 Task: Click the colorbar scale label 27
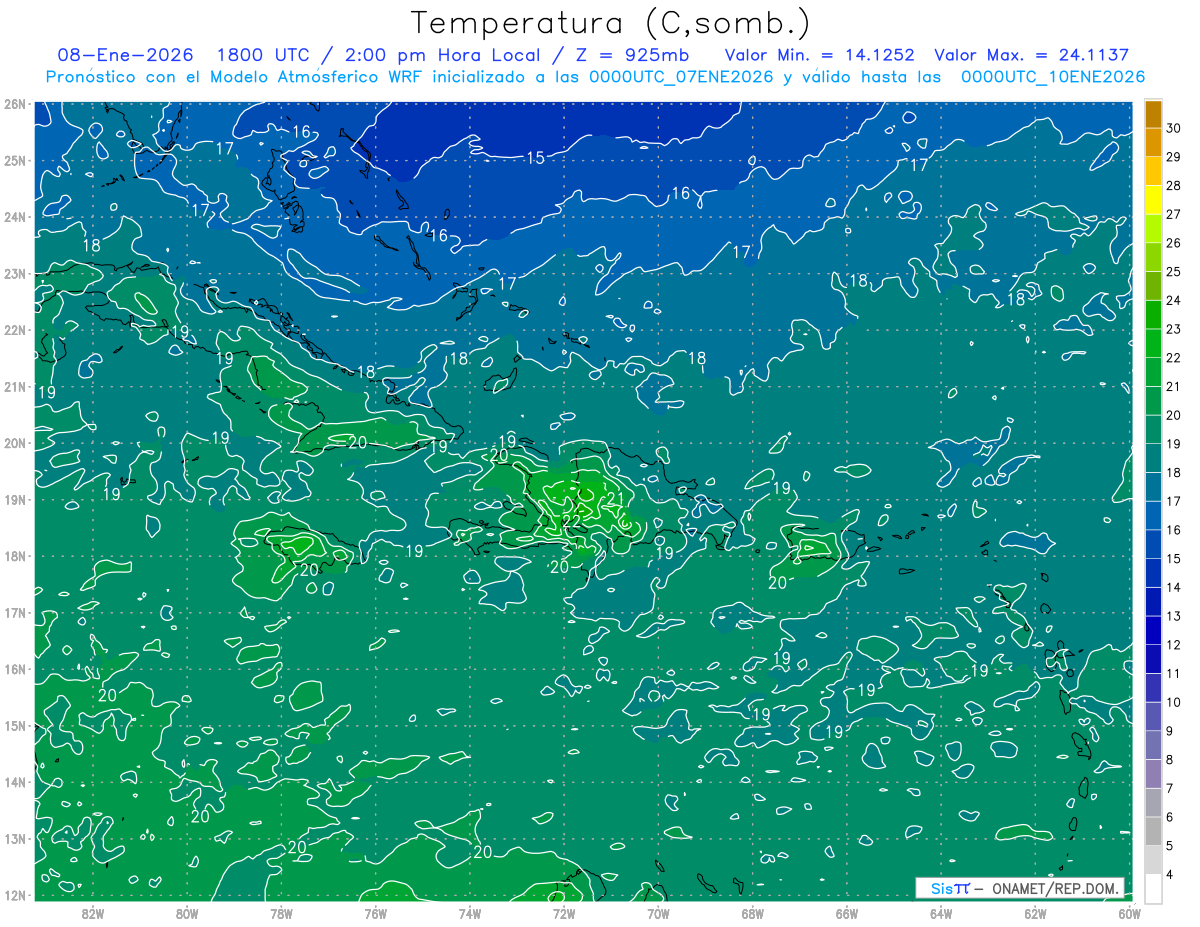[x=1174, y=214]
